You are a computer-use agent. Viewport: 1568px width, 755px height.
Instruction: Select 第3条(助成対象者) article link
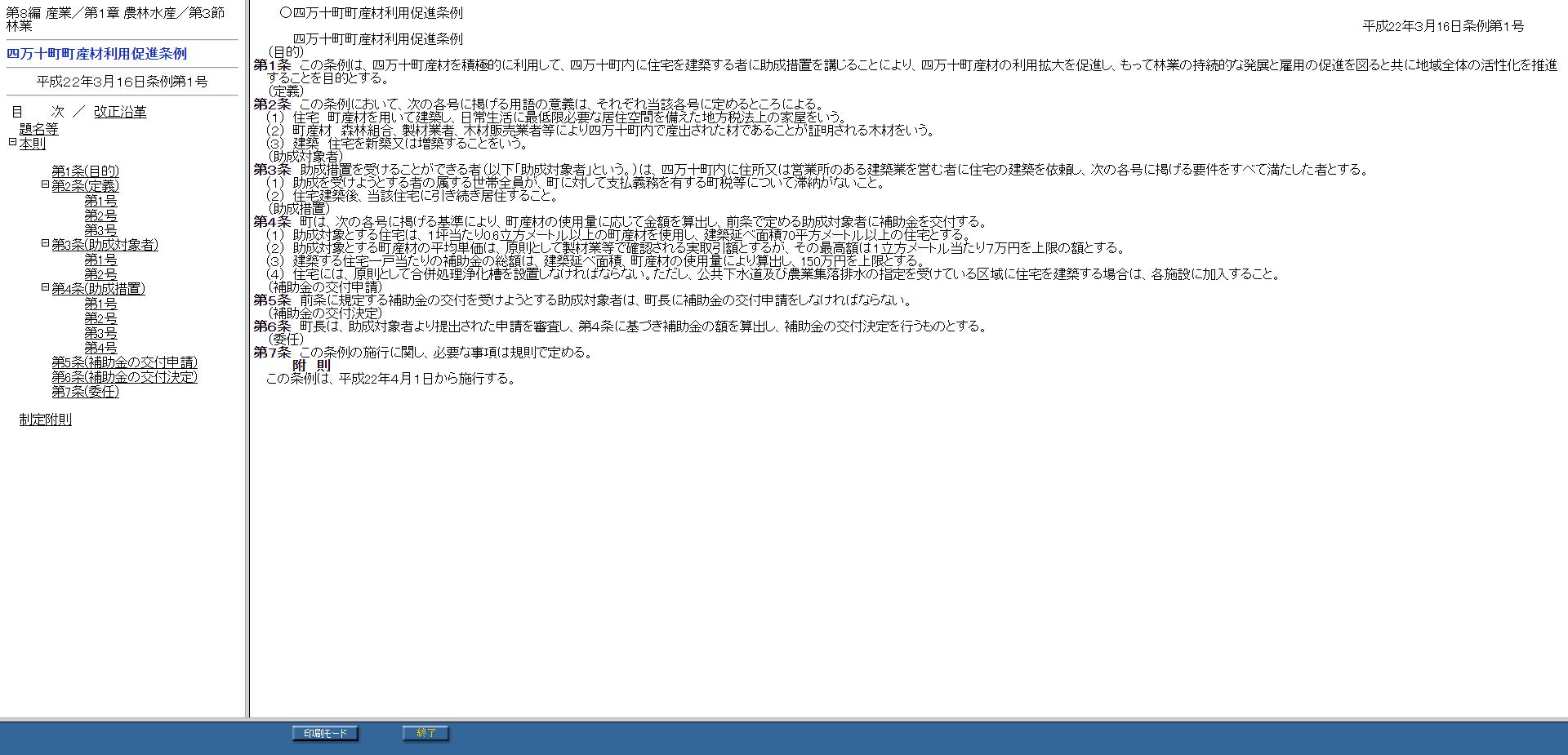click(x=105, y=245)
